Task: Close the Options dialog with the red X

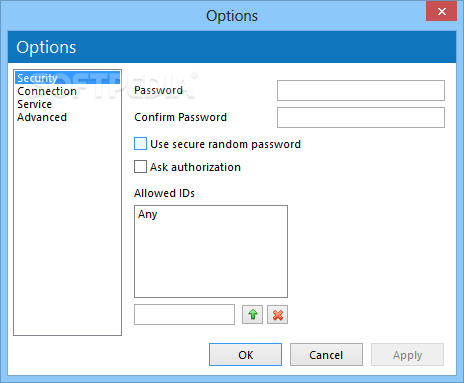Action: (x=441, y=11)
